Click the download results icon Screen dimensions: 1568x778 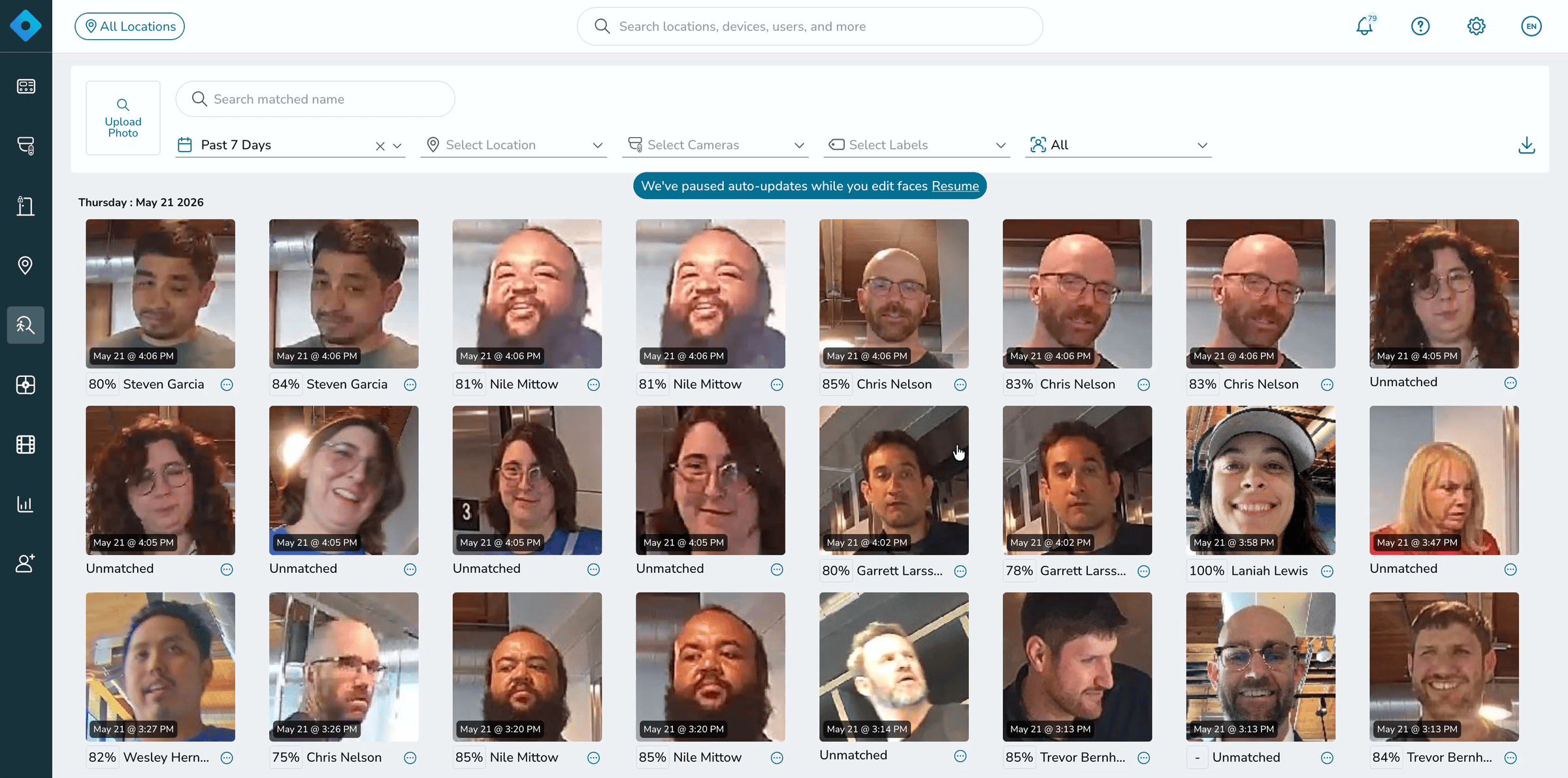[x=1527, y=145]
